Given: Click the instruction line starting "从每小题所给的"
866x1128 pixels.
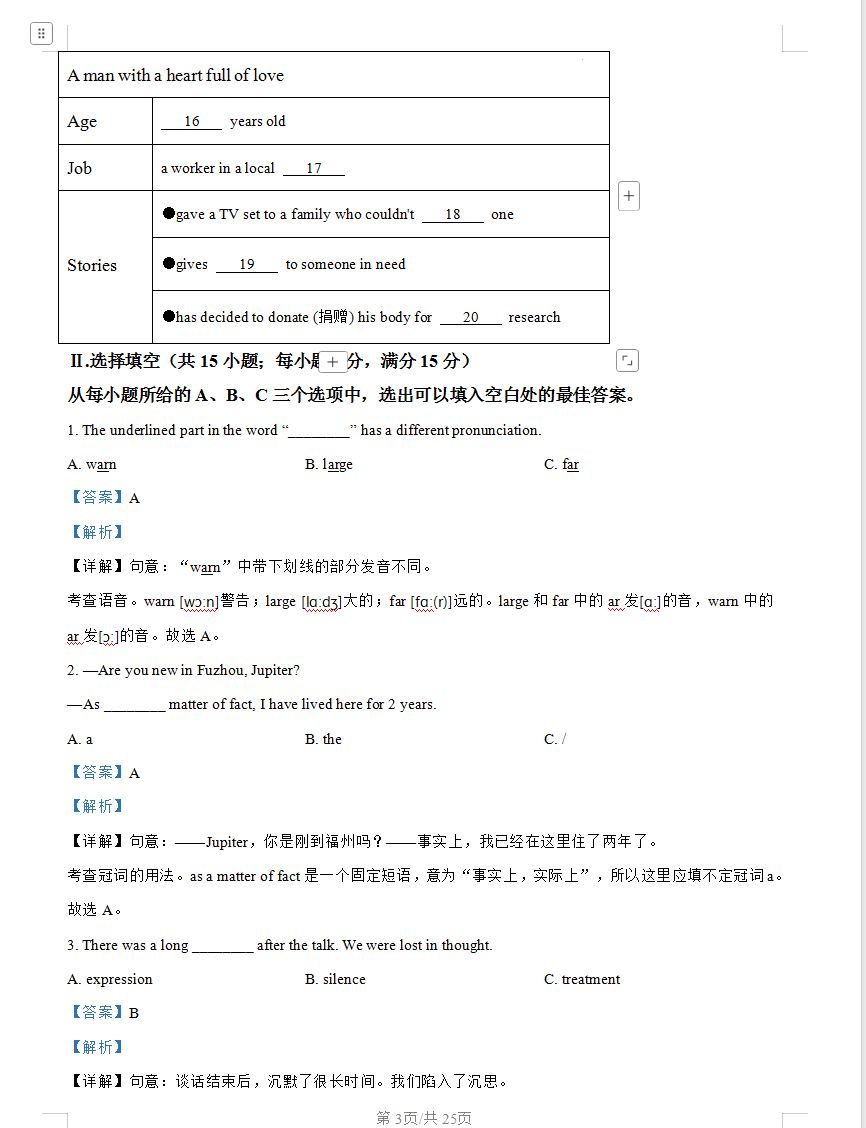Looking at the screenshot, I should (x=351, y=395).
